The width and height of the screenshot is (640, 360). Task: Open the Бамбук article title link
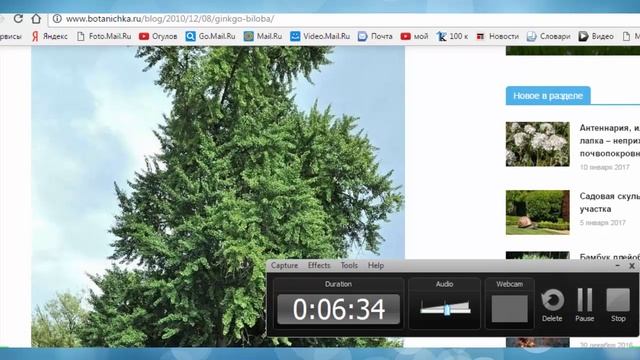tap(609, 257)
